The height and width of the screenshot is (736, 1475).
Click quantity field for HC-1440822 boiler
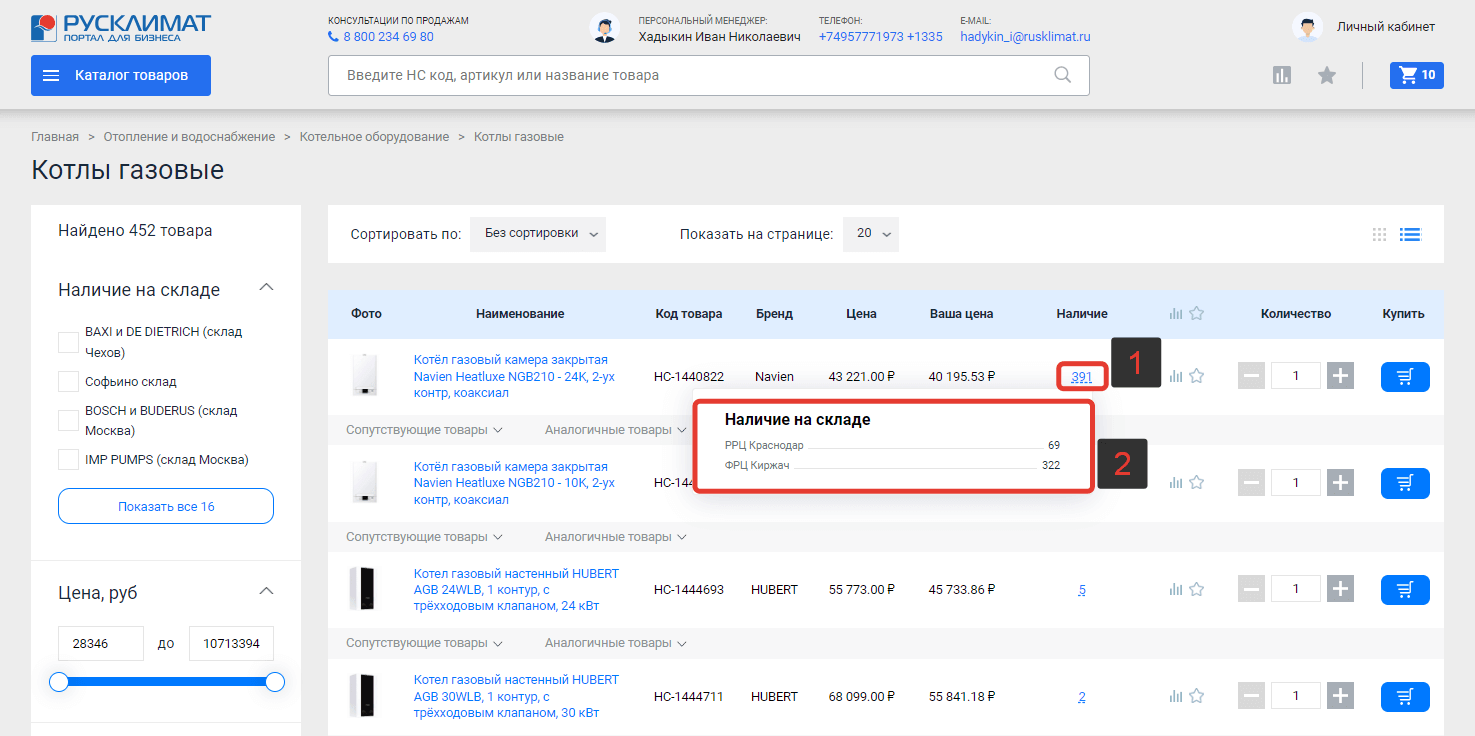(x=1296, y=376)
